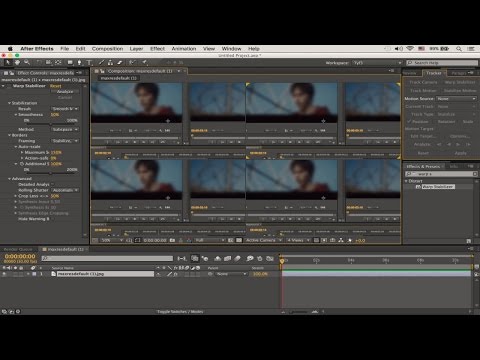Collapse the Warp Stabilizer effect twirl
The width and height of the screenshot is (480, 360).
[x=3, y=86]
